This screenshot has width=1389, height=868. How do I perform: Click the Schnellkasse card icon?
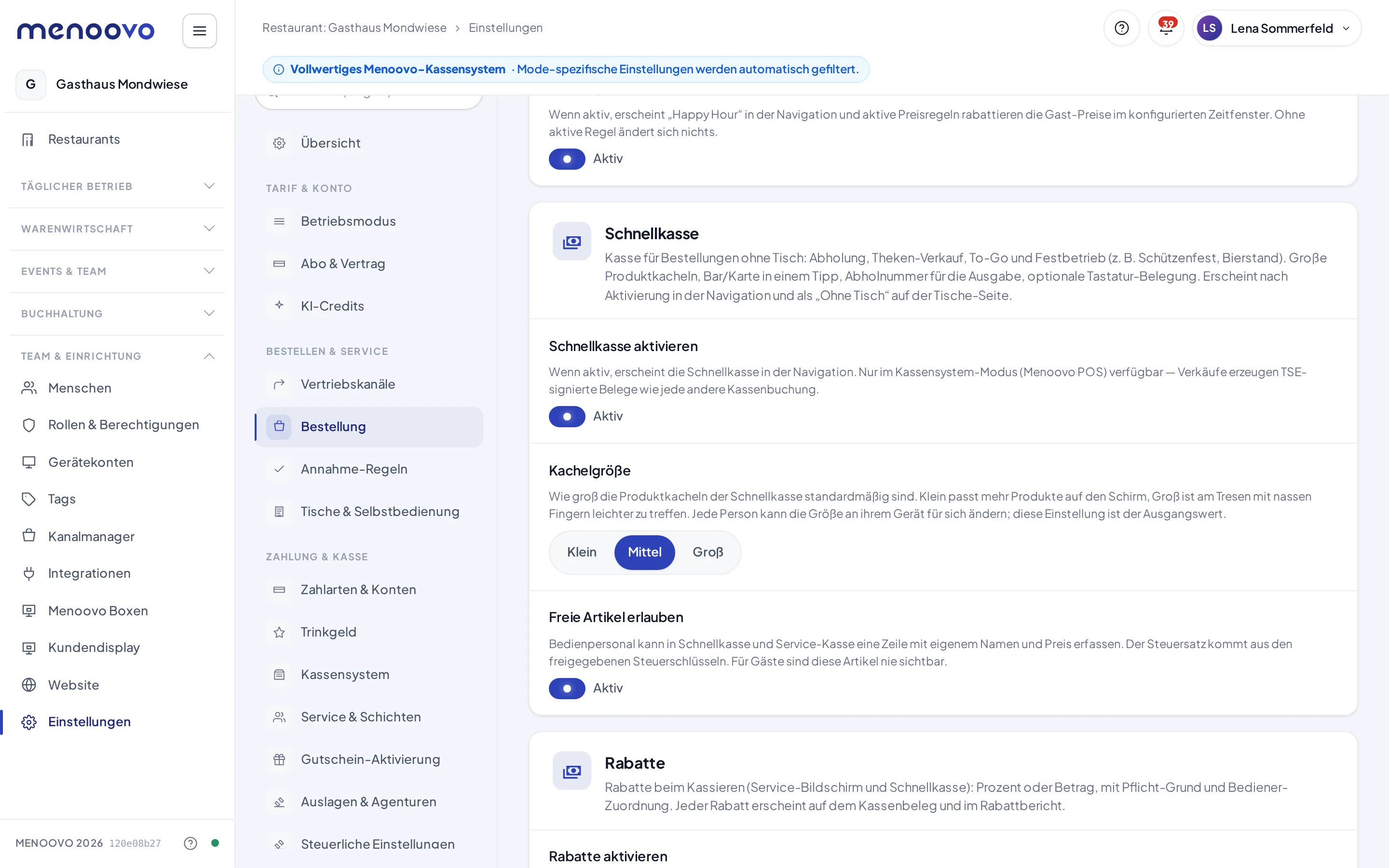click(x=572, y=242)
